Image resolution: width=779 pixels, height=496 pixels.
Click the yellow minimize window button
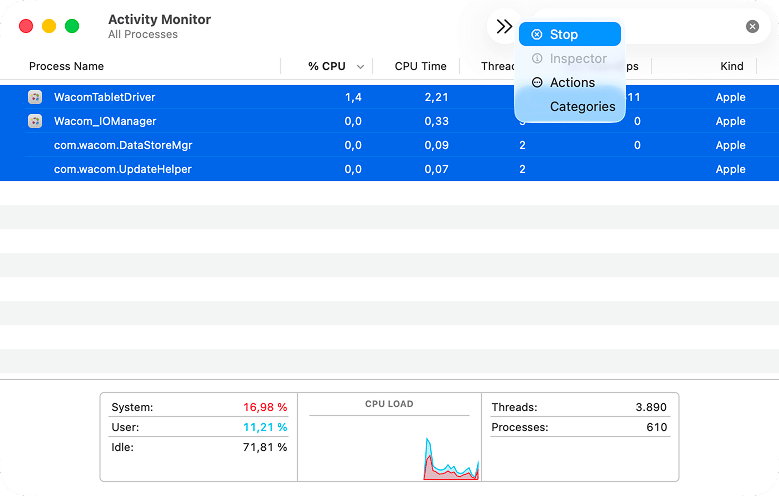(x=49, y=26)
